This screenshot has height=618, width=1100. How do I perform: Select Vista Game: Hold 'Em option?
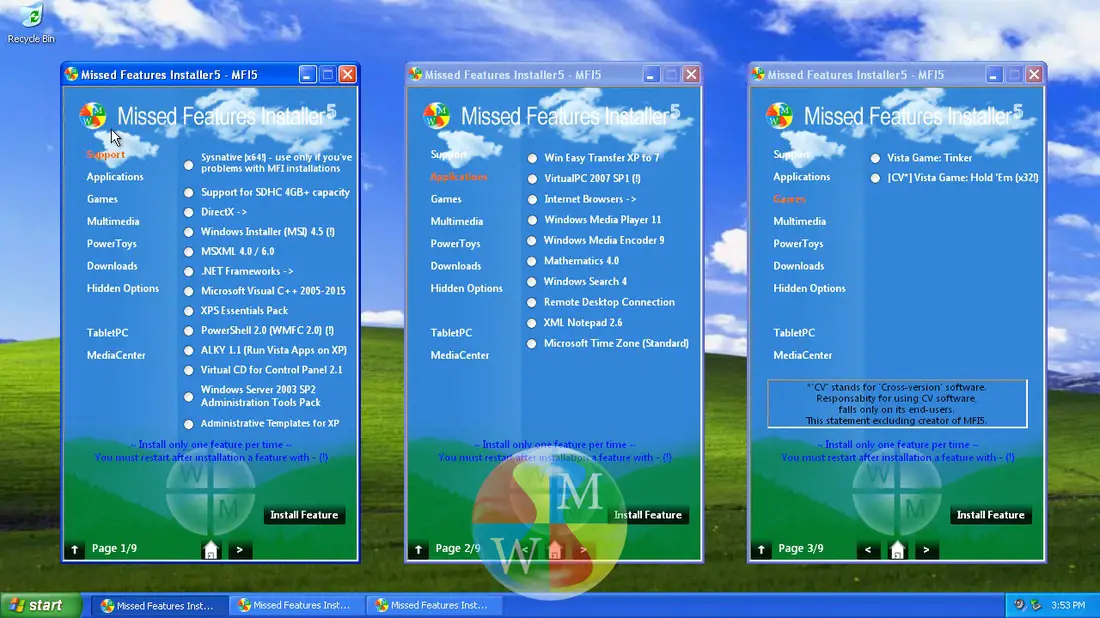pos(876,178)
